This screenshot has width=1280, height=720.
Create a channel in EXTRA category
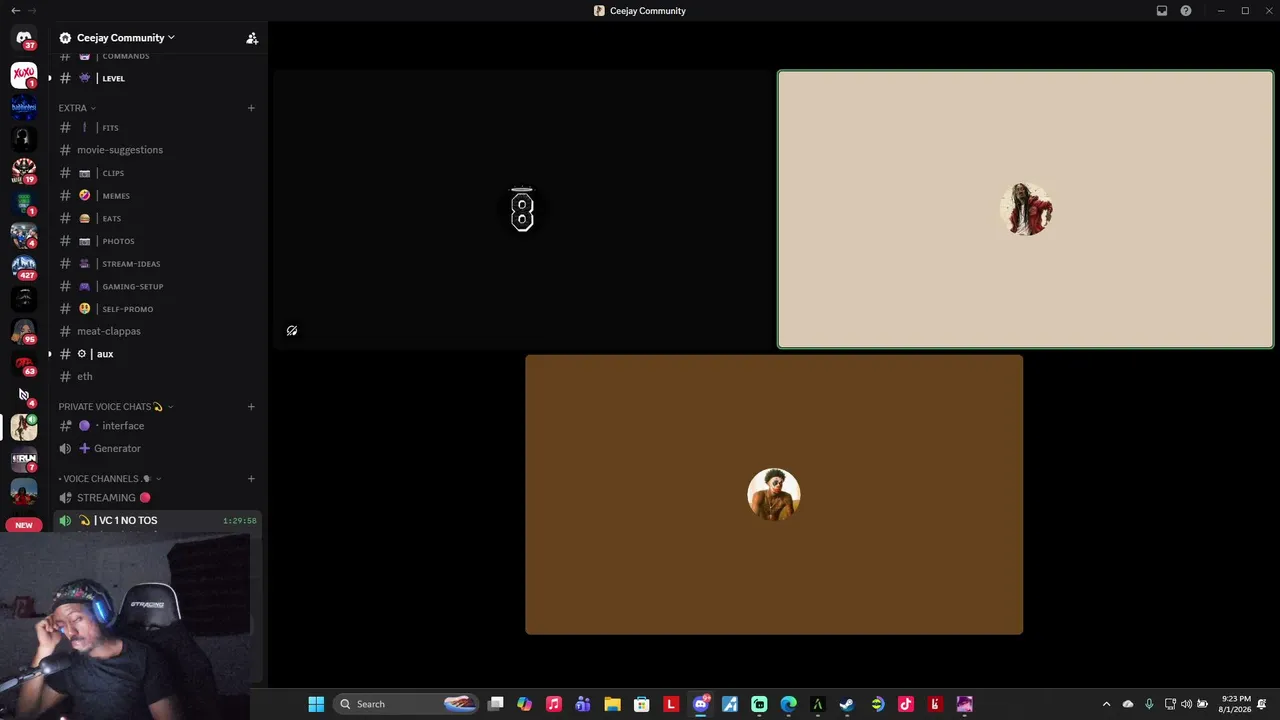click(x=251, y=108)
